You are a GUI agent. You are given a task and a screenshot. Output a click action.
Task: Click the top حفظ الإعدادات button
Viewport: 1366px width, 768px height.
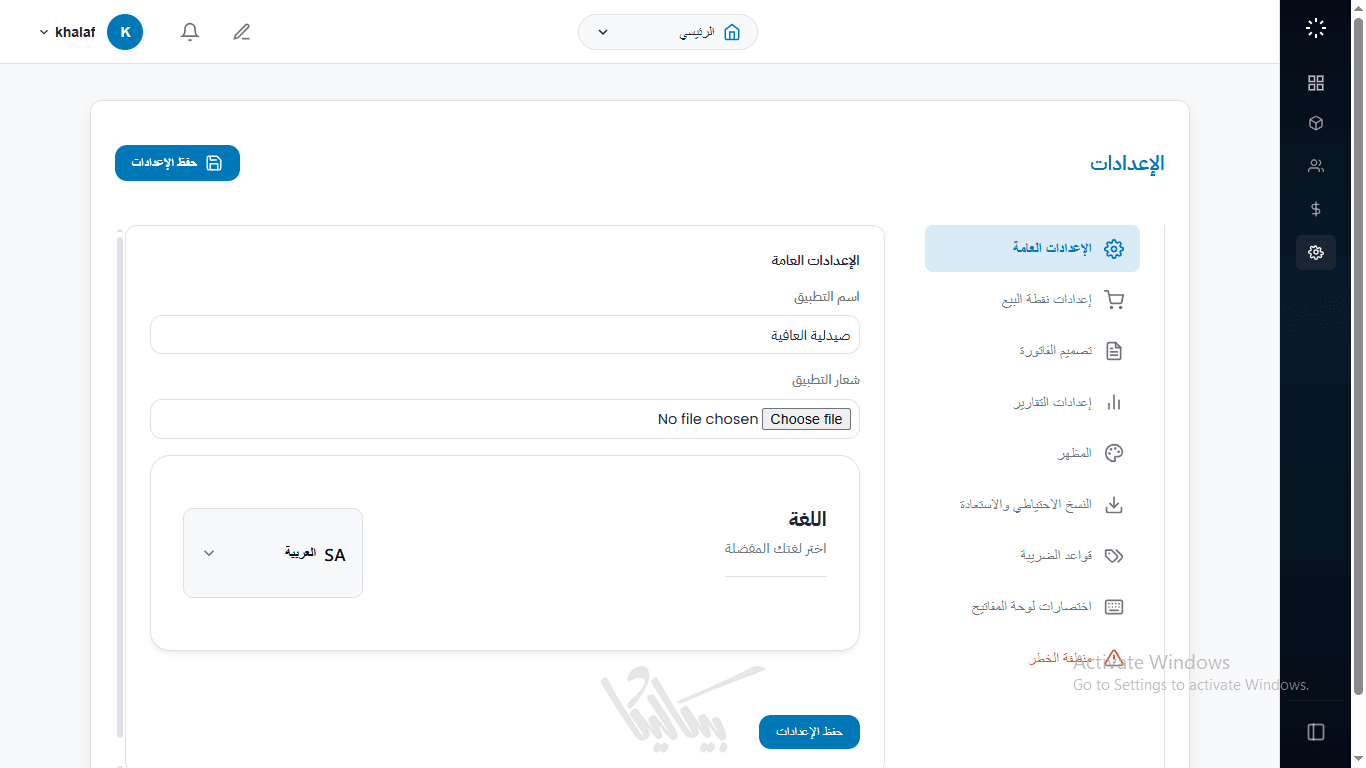pos(177,163)
